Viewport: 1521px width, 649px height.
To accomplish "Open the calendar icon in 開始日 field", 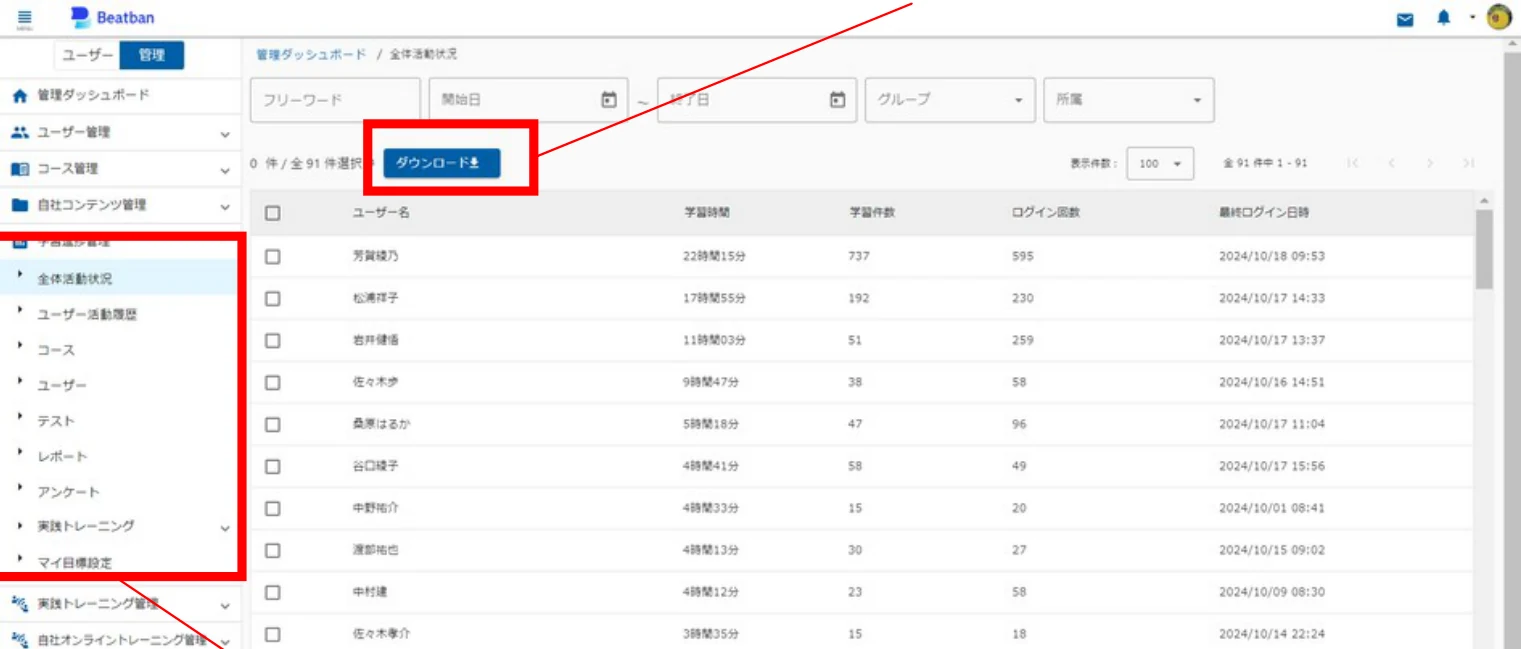I will click(608, 99).
